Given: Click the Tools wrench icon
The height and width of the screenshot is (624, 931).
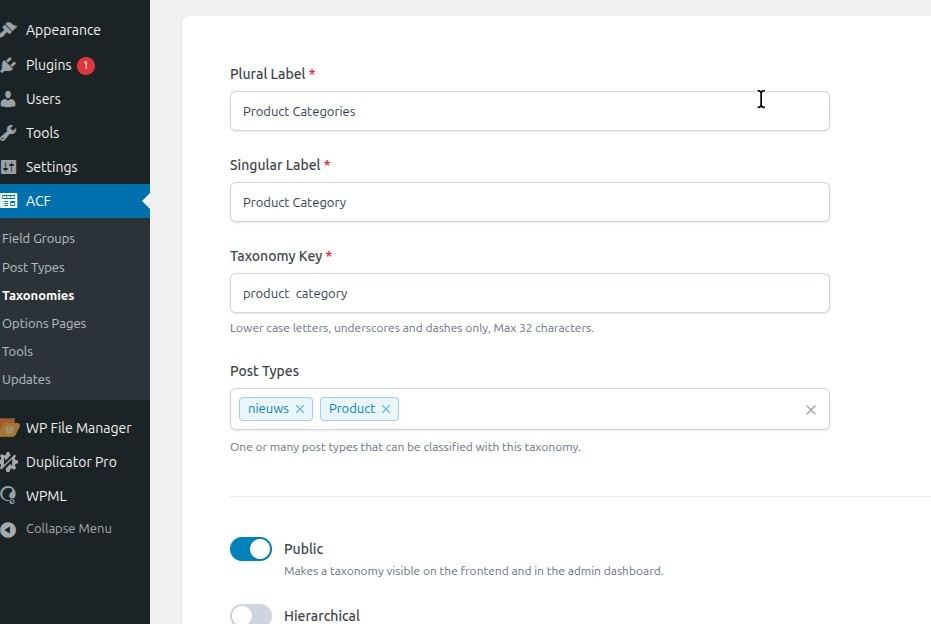Looking at the screenshot, I should point(9,133).
